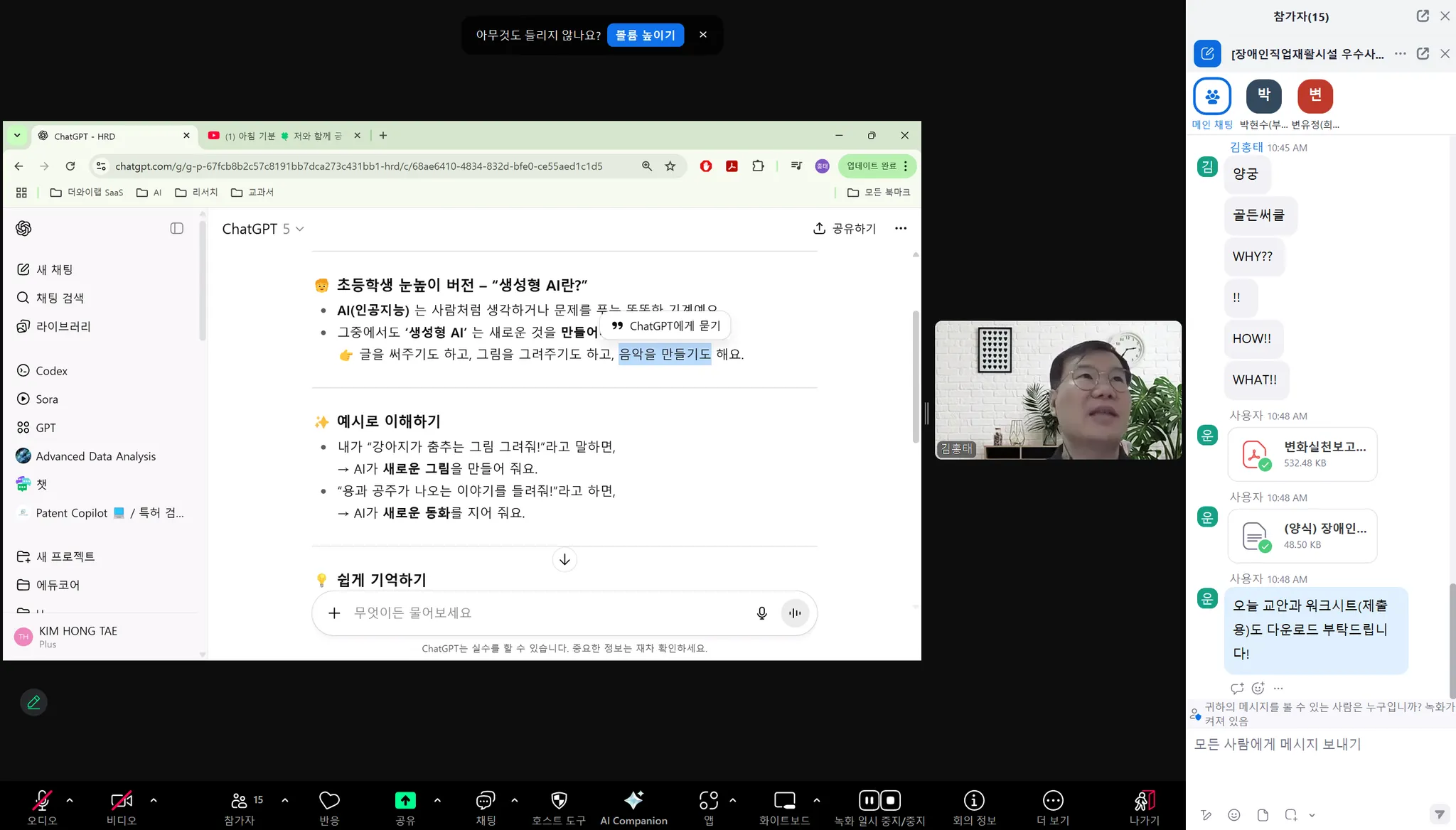Click the annotation pencil icon
This screenshot has width=1456, height=830.
point(33,702)
